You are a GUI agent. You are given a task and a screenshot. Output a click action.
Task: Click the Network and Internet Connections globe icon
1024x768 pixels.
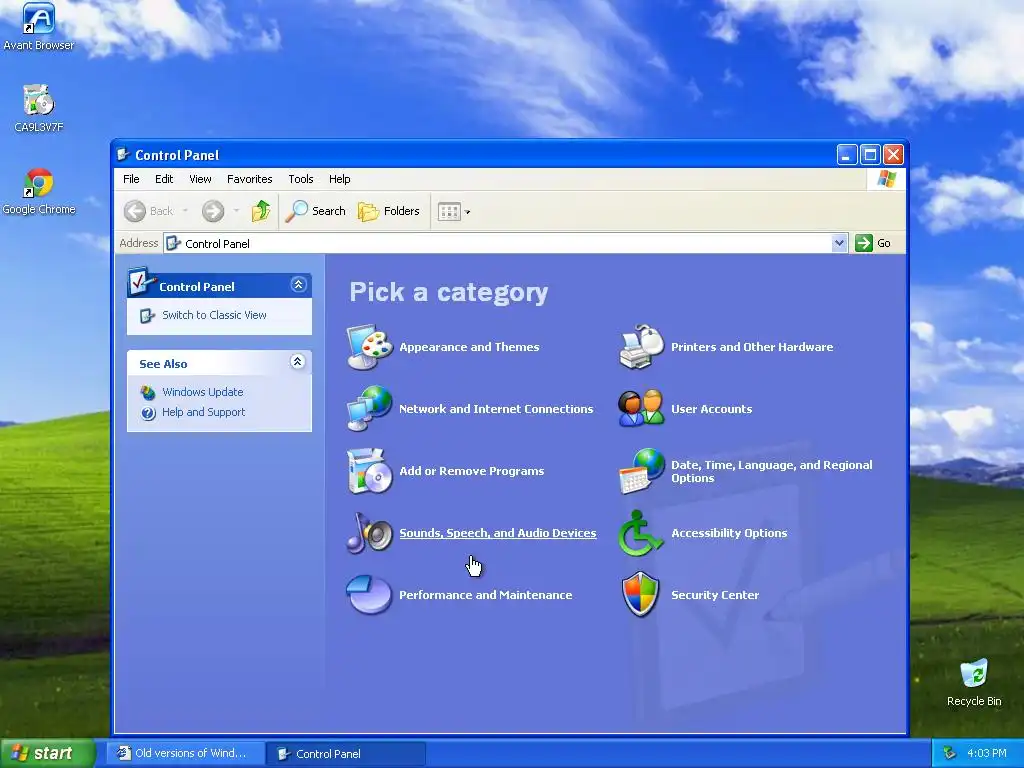pyautogui.click(x=370, y=409)
